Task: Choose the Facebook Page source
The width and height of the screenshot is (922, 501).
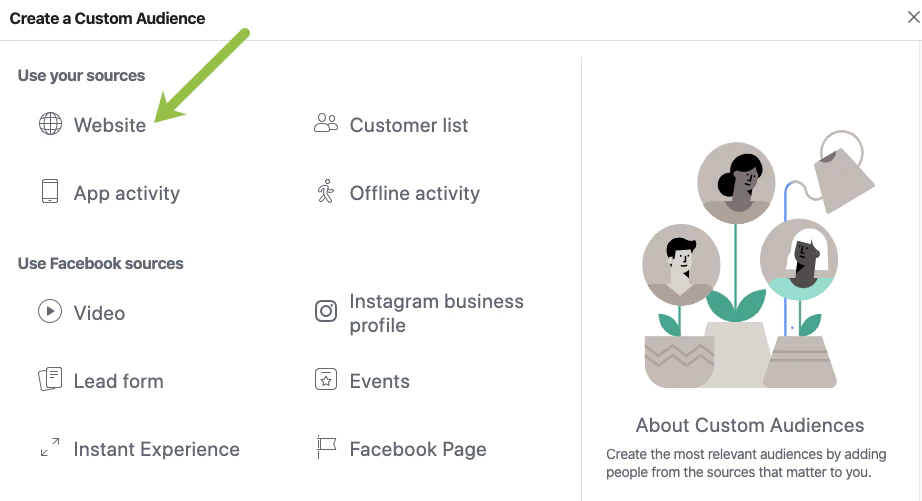Action: tap(418, 449)
